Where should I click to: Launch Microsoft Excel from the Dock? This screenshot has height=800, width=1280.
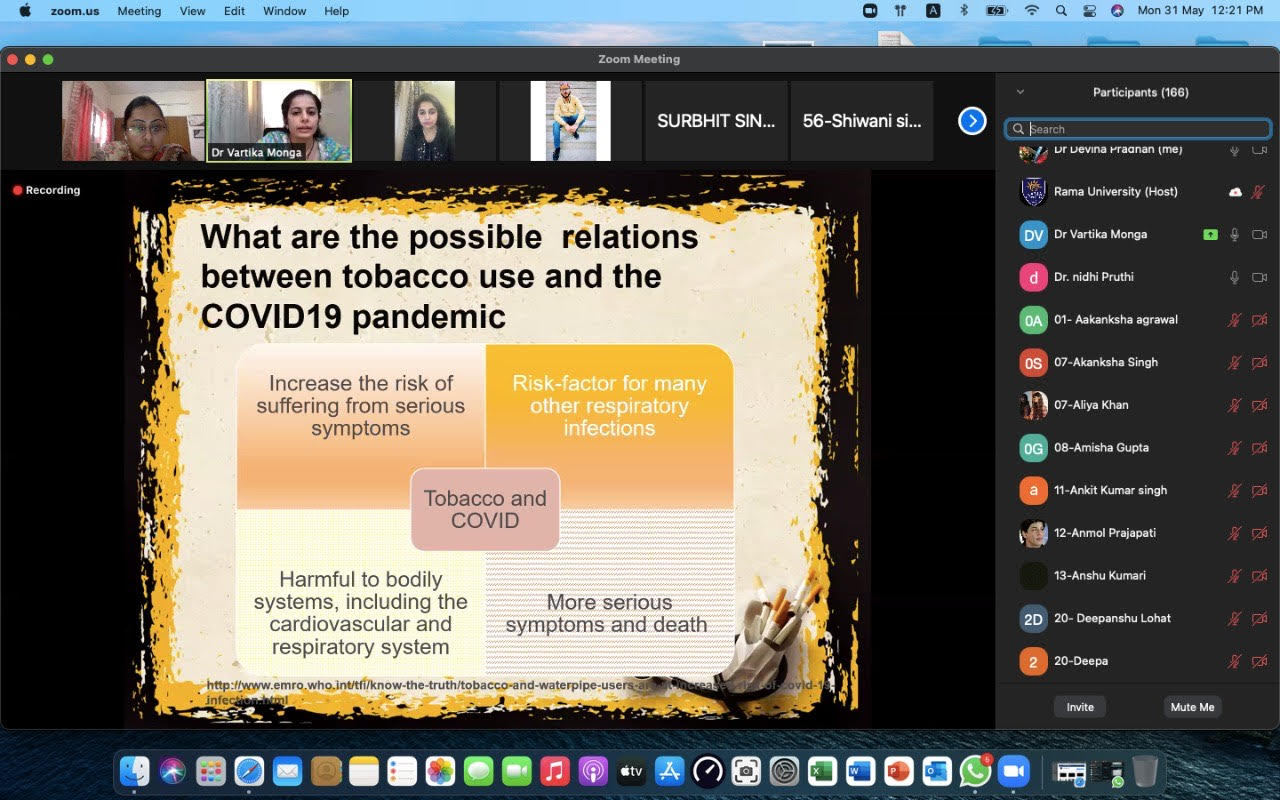[822, 771]
